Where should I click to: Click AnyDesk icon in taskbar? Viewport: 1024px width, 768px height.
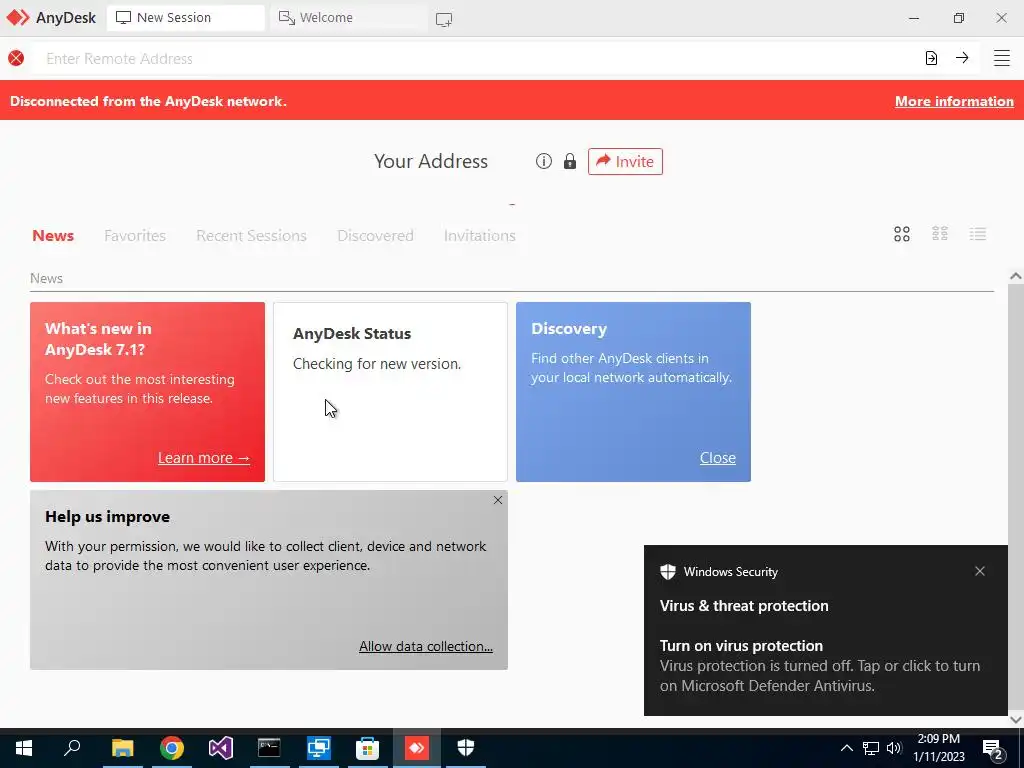point(417,748)
